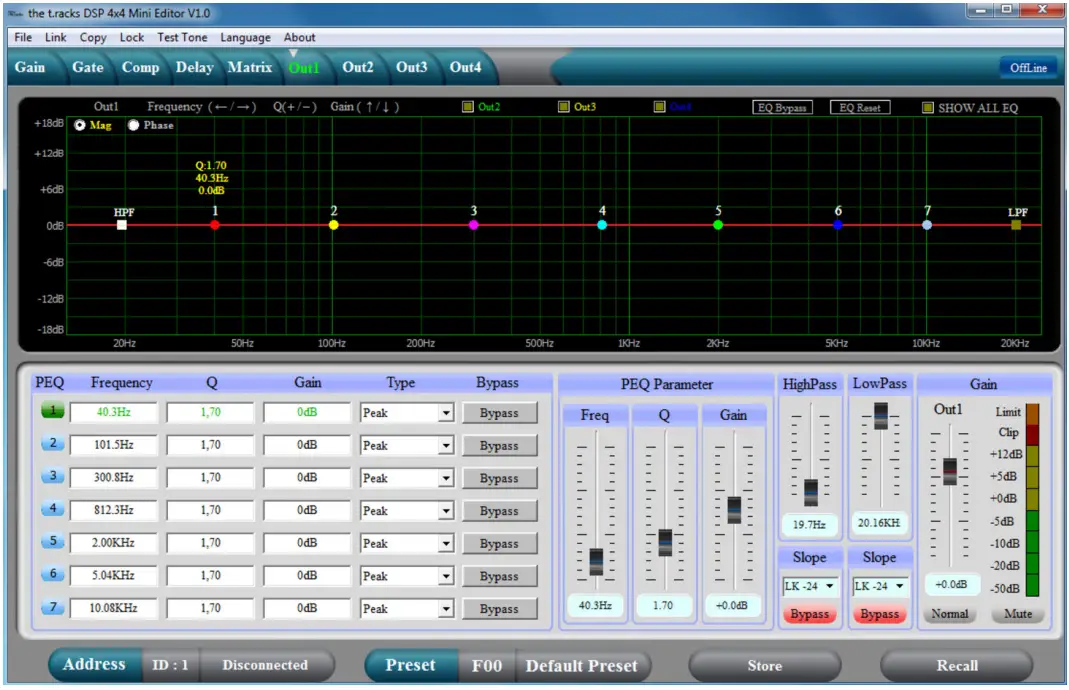1069x690 pixels.
Task: Select the red EQ band 1 node
Action: [x=215, y=225]
